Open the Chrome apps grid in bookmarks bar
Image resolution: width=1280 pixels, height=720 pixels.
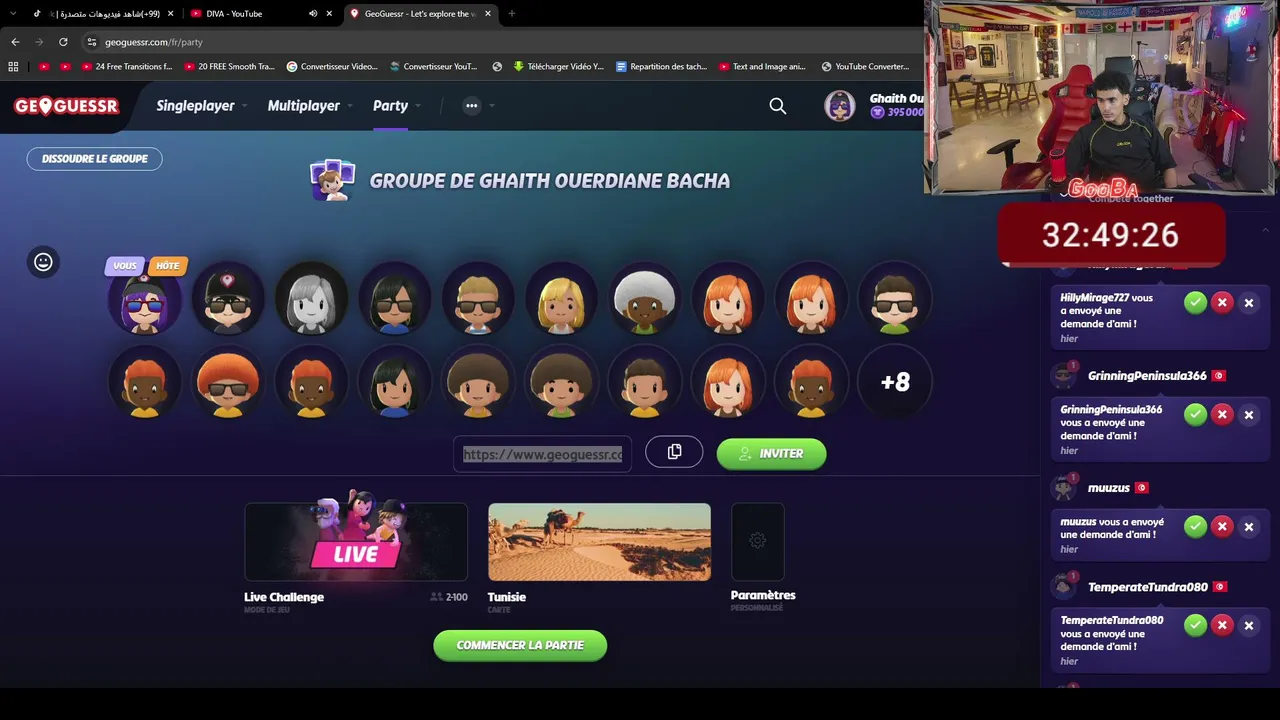point(13,67)
